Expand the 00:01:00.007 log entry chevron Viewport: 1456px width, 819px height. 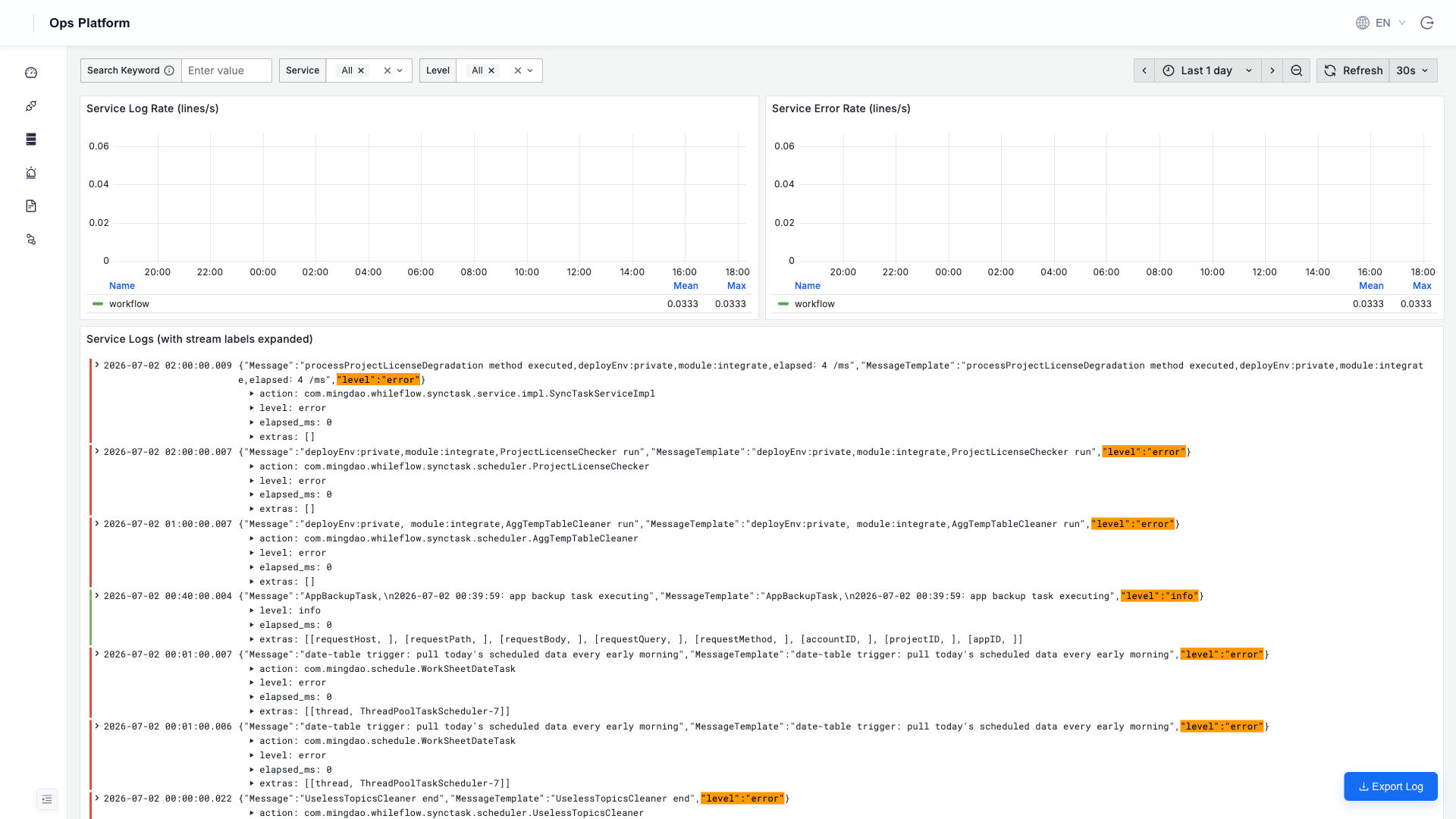pos(97,654)
